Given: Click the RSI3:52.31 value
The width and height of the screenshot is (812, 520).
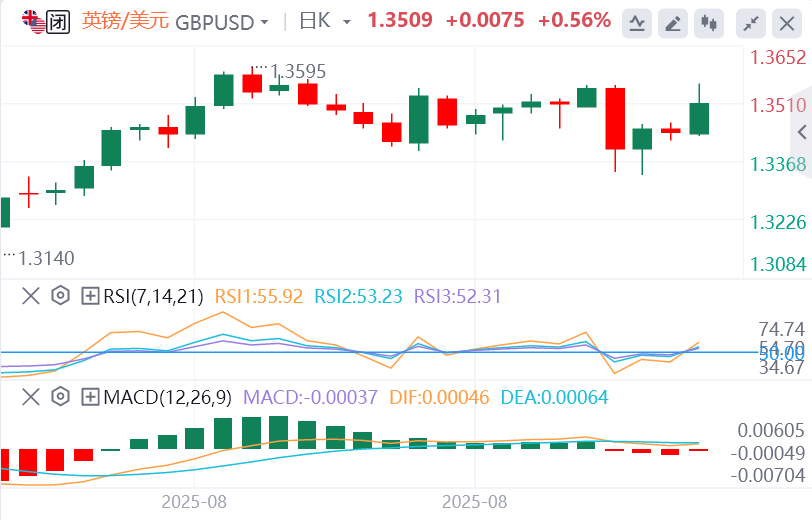Looking at the screenshot, I should tap(457, 296).
